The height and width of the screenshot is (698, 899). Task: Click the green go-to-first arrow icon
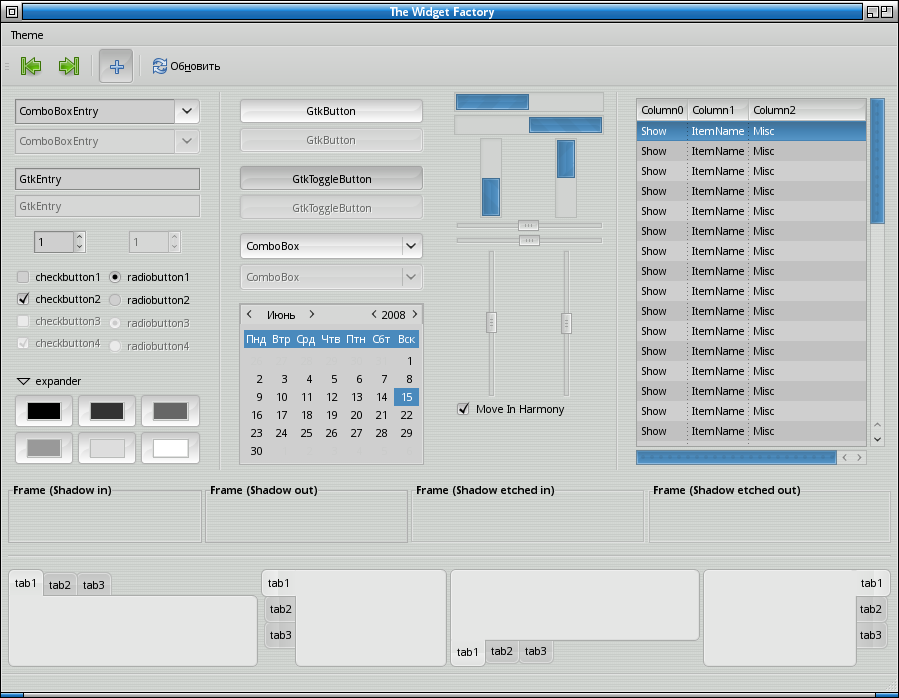31,66
